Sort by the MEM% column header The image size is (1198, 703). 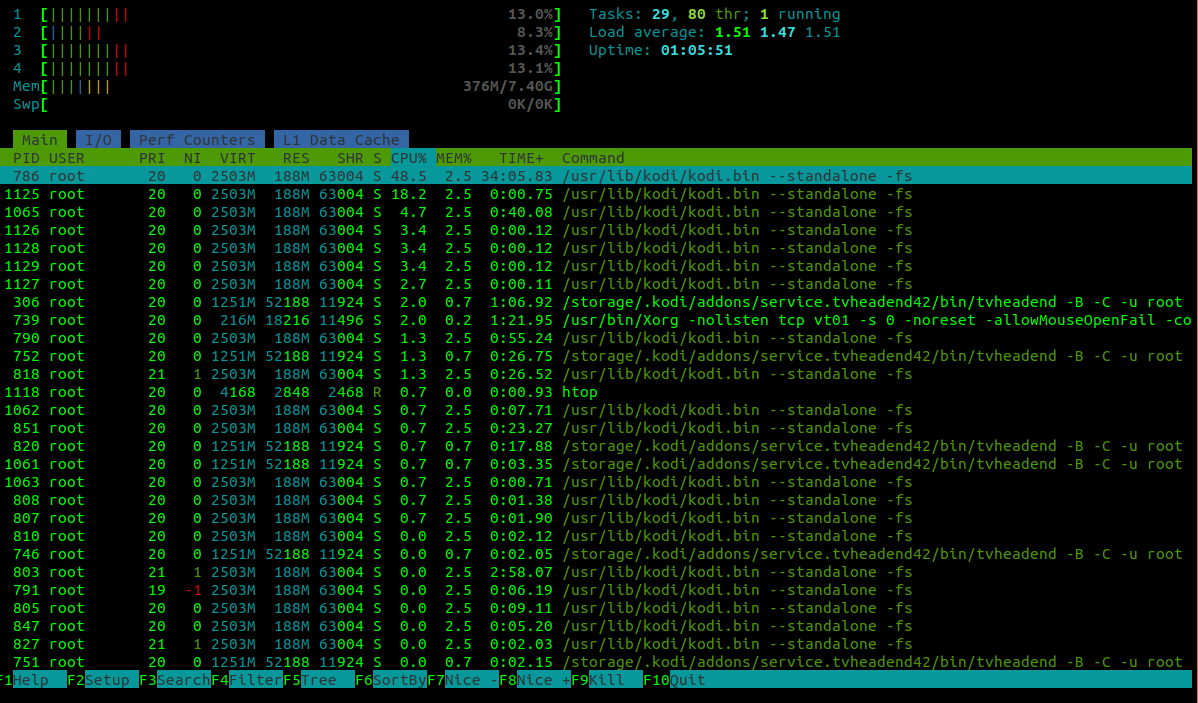(x=453, y=158)
